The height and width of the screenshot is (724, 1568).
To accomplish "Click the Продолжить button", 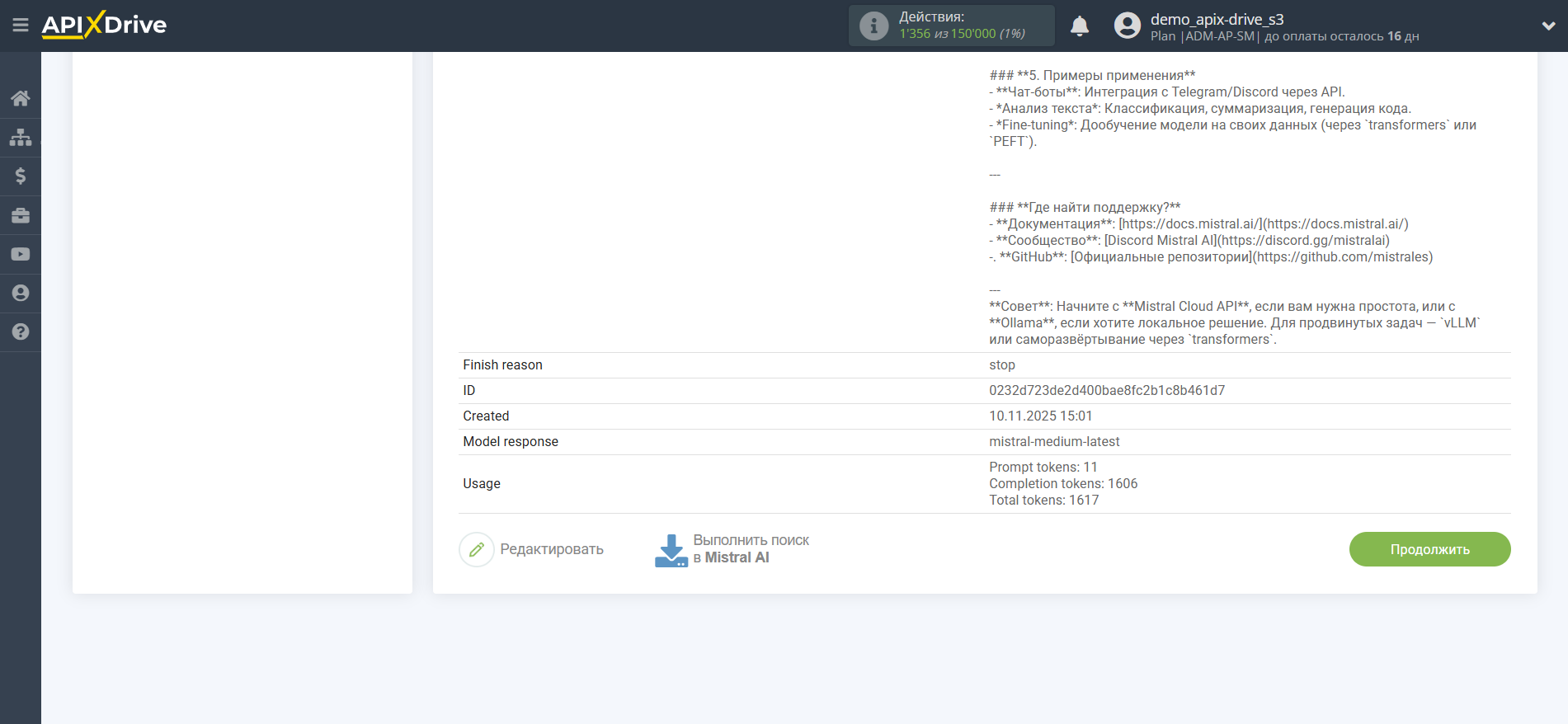I will tap(1429, 549).
